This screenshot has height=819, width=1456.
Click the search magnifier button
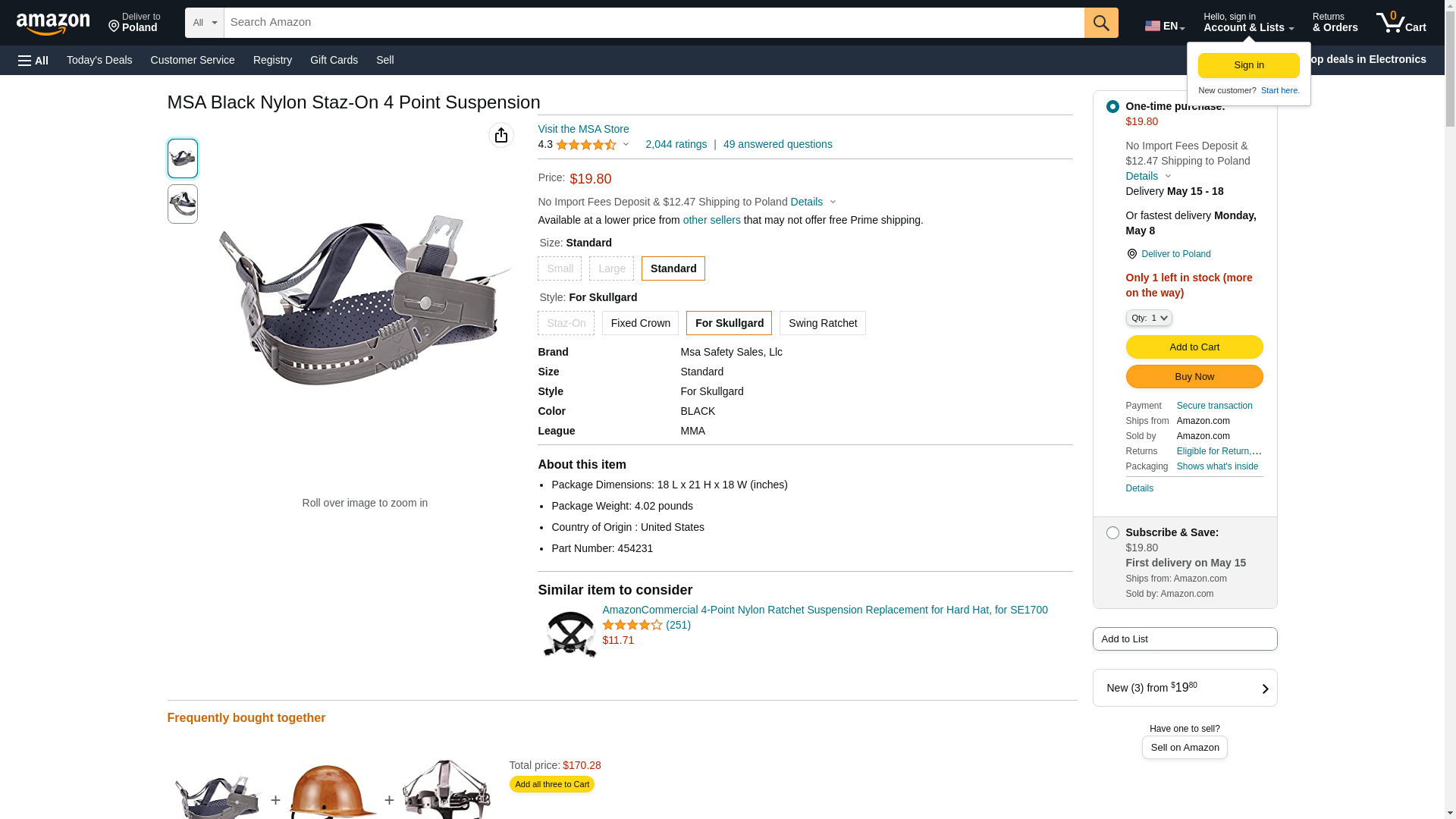click(x=1101, y=23)
